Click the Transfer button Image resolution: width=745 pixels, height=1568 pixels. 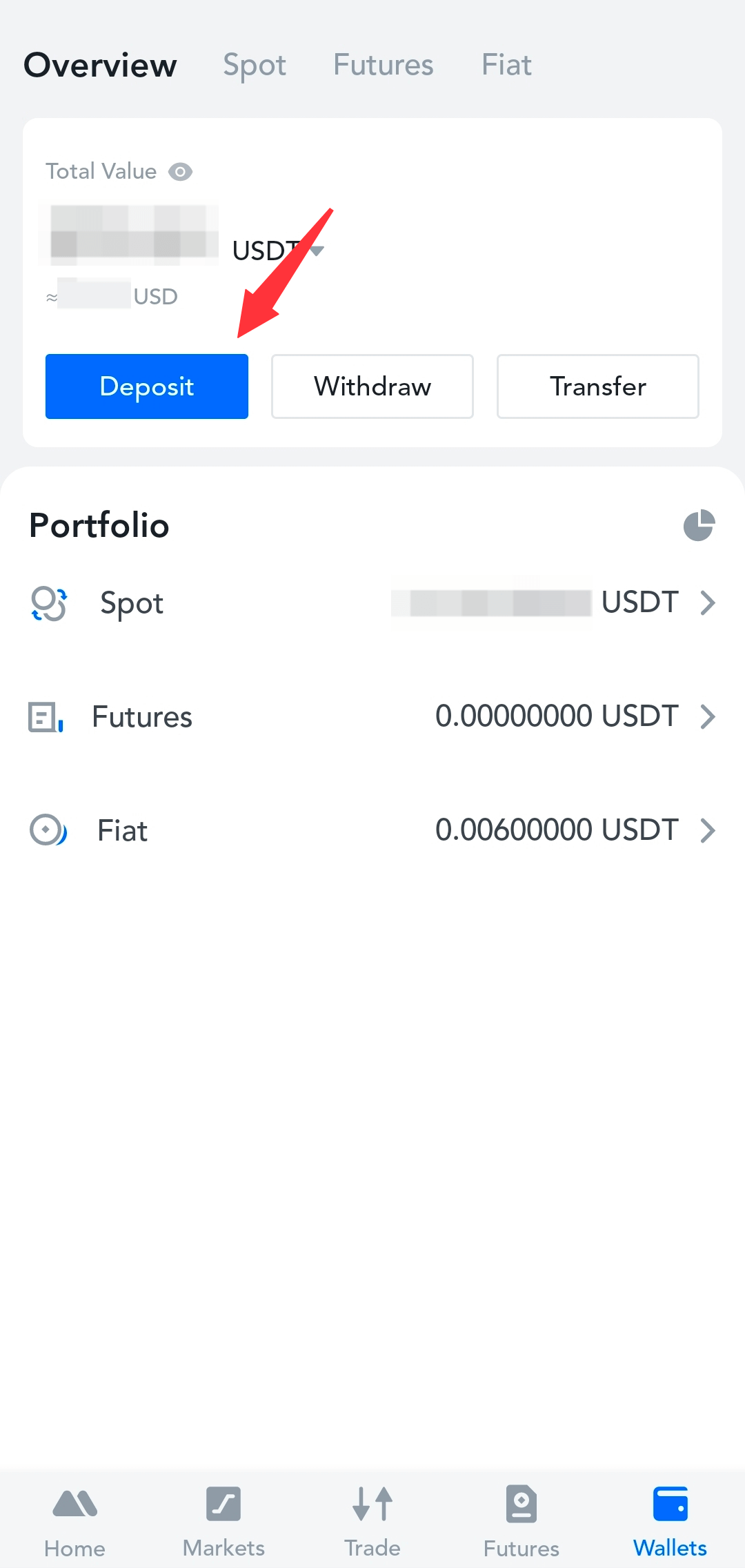(x=598, y=386)
